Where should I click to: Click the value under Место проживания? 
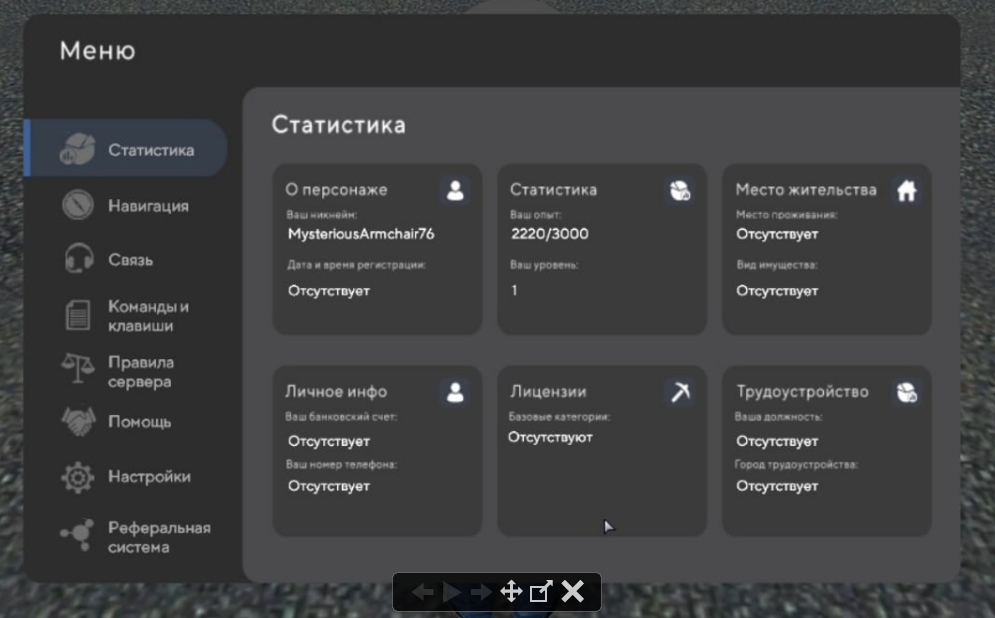click(x=777, y=234)
